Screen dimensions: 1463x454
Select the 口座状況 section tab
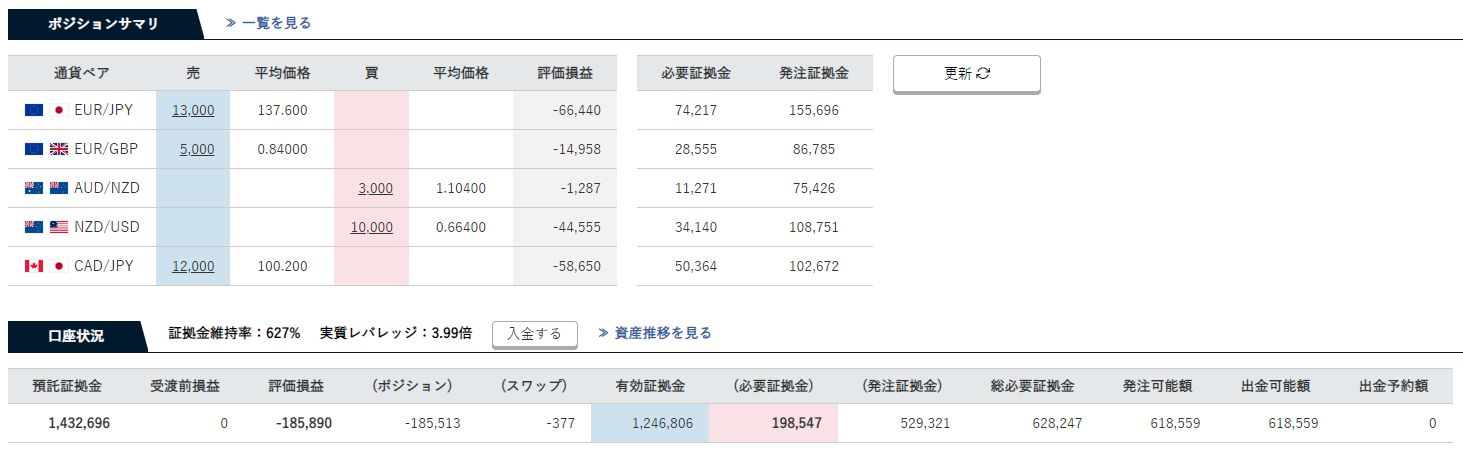point(76,336)
